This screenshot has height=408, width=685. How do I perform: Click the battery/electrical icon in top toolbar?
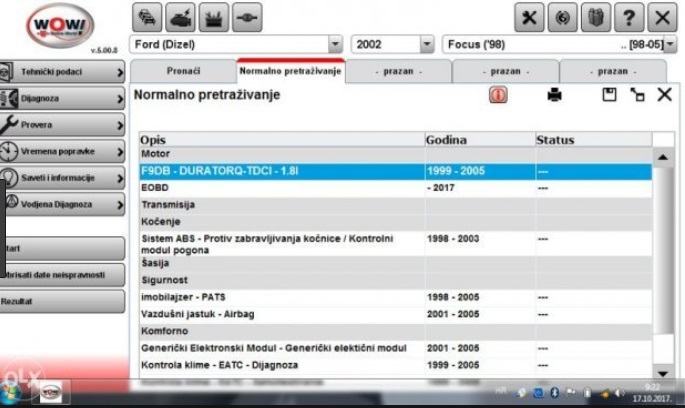tap(214, 17)
